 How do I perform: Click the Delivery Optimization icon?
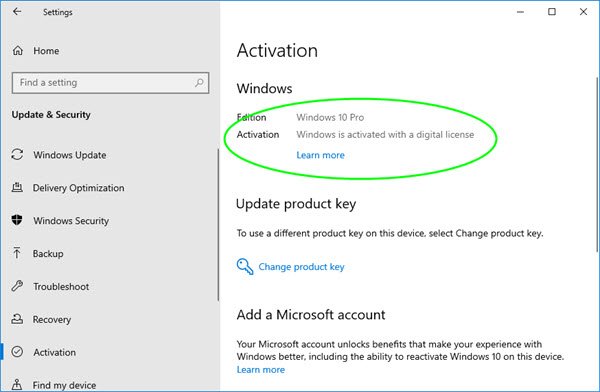[x=17, y=187]
